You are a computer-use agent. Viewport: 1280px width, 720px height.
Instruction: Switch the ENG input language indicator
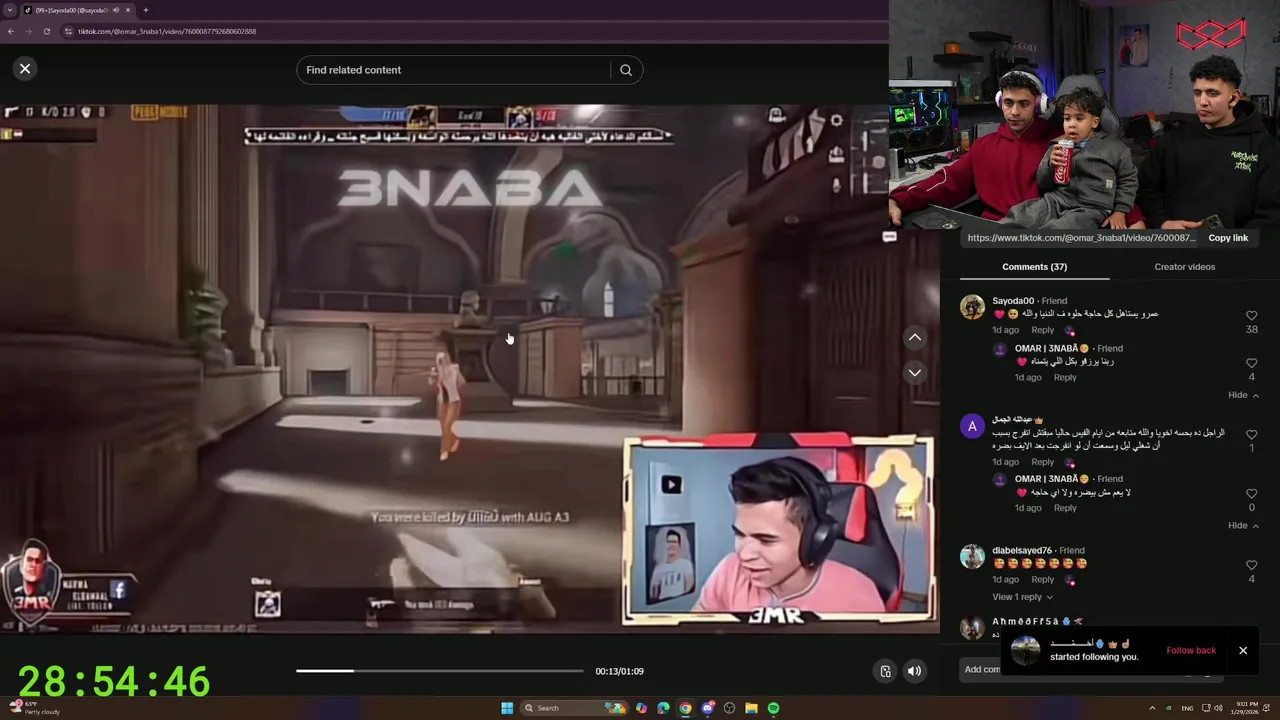pos(1187,708)
